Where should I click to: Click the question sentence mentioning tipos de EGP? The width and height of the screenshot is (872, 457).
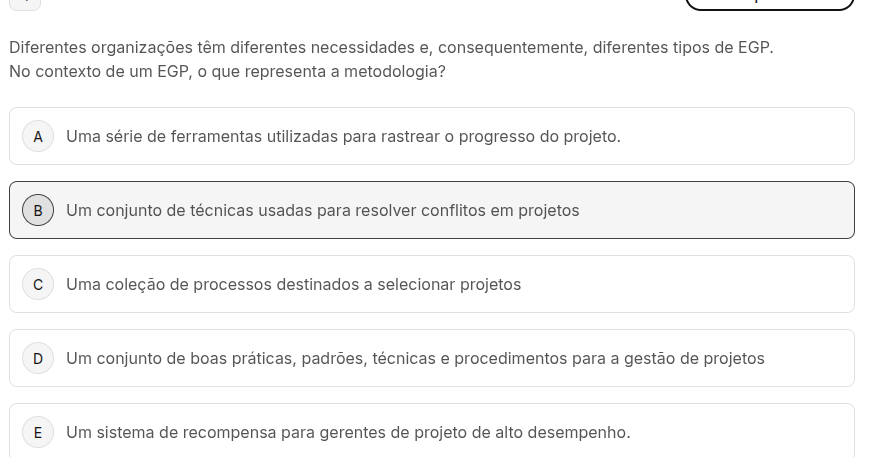point(391,48)
